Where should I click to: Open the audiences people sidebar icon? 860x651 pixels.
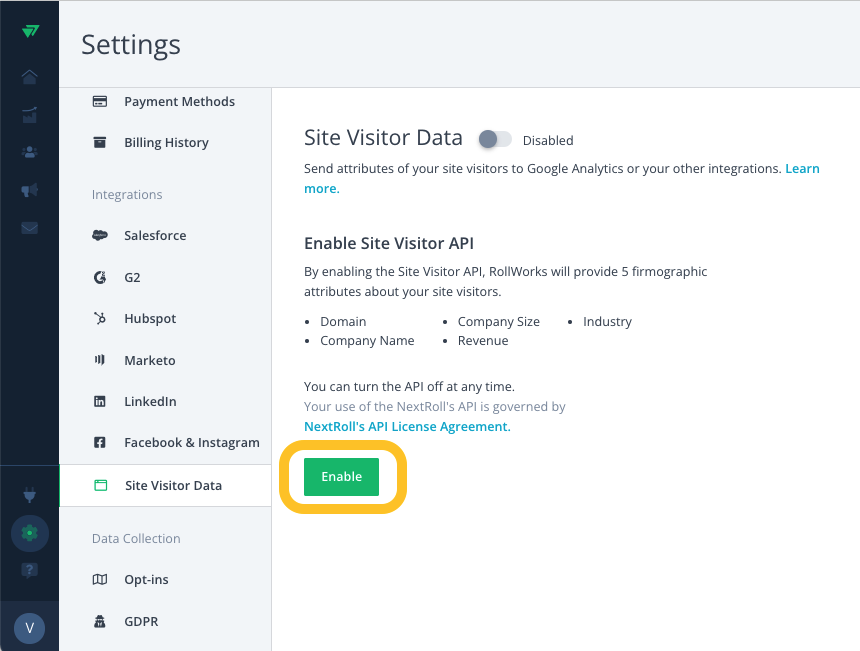30,152
